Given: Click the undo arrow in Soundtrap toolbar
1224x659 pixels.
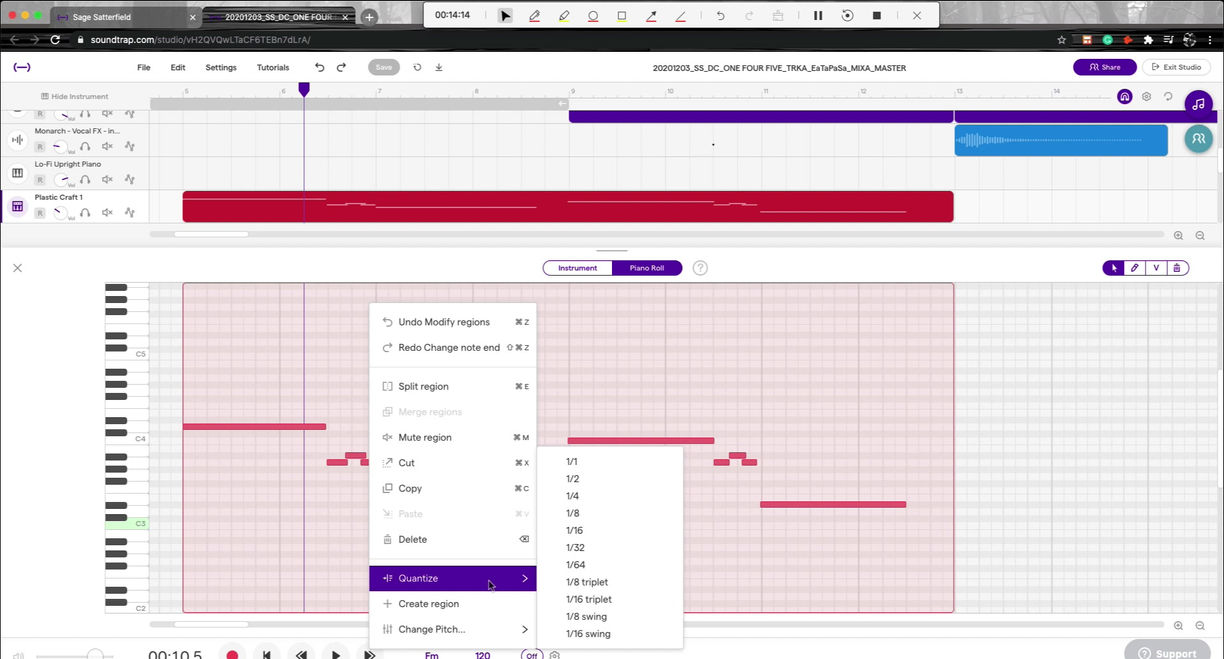Looking at the screenshot, I should point(320,67).
